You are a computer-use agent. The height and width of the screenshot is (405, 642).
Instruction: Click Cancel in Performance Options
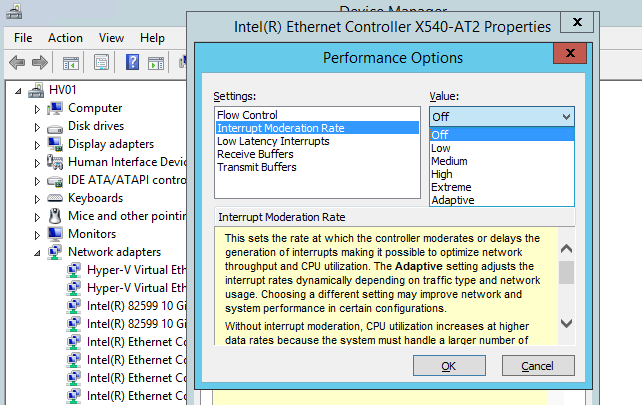coord(538,366)
